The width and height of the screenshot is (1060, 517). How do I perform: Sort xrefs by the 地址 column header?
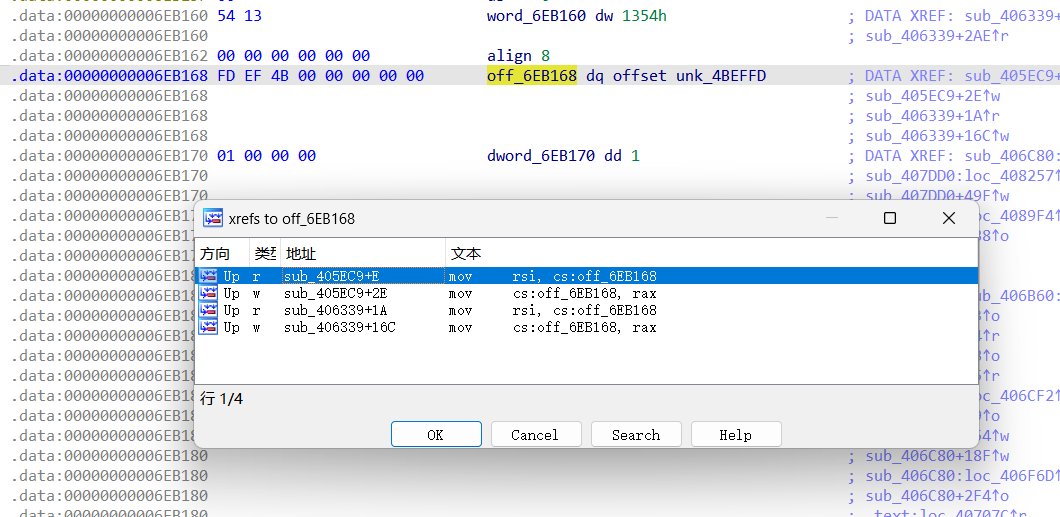coord(301,254)
